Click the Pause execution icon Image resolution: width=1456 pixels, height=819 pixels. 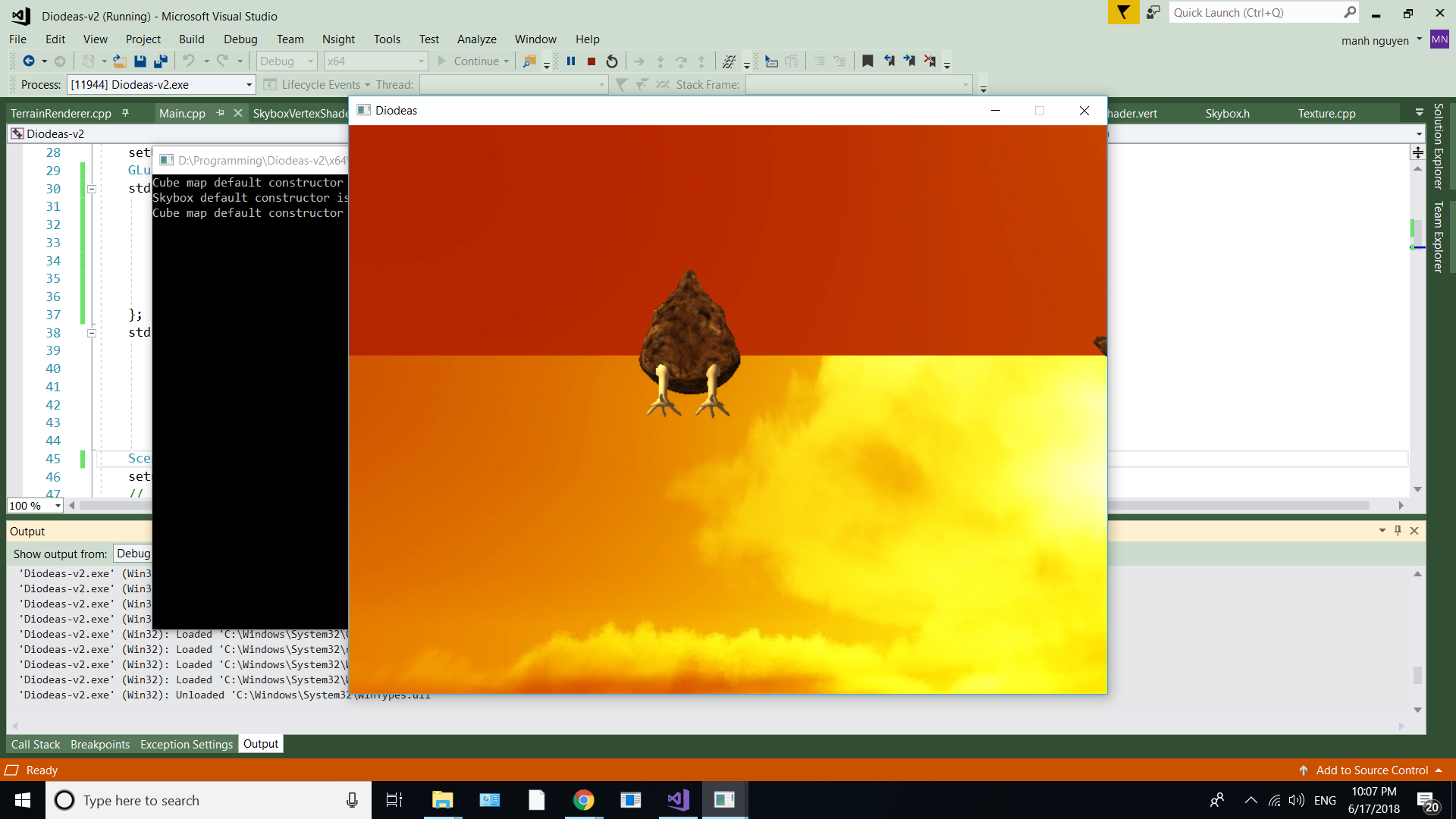click(570, 61)
